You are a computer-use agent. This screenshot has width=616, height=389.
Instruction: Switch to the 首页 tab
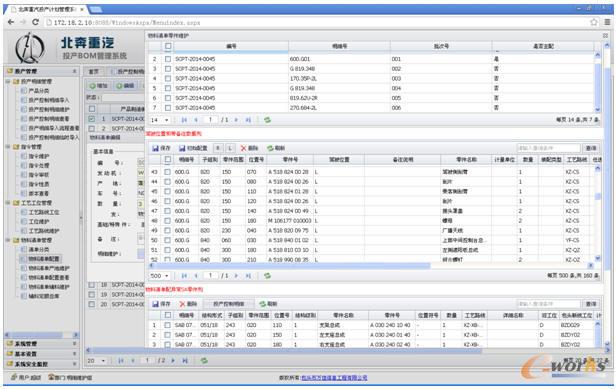point(94,72)
